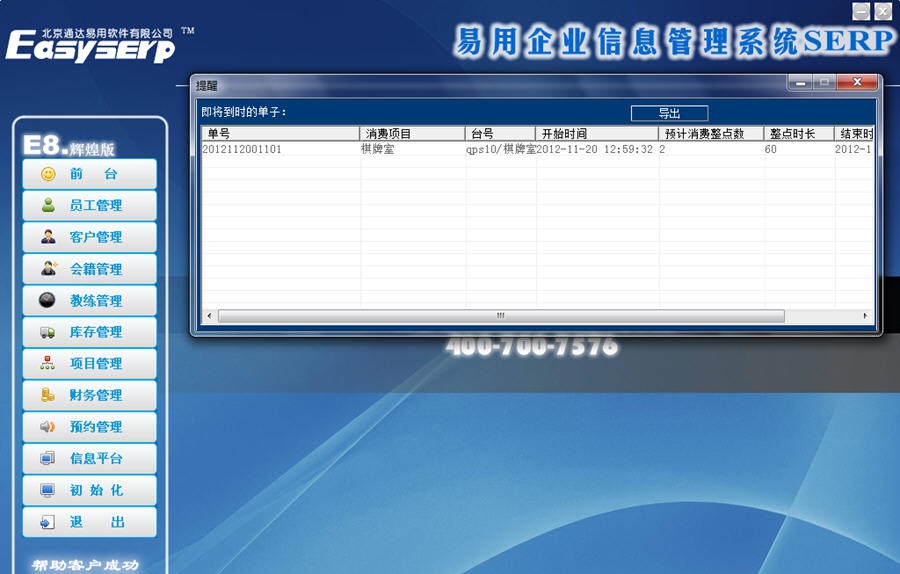The width and height of the screenshot is (900, 574).
Task: Close the 提醒 reminder dialog
Action: click(x=857, y=83)
